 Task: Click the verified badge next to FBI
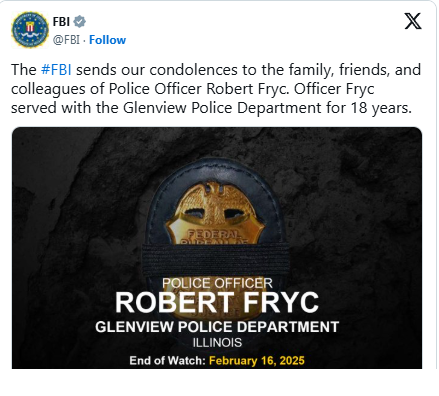(x=80, y=22)
